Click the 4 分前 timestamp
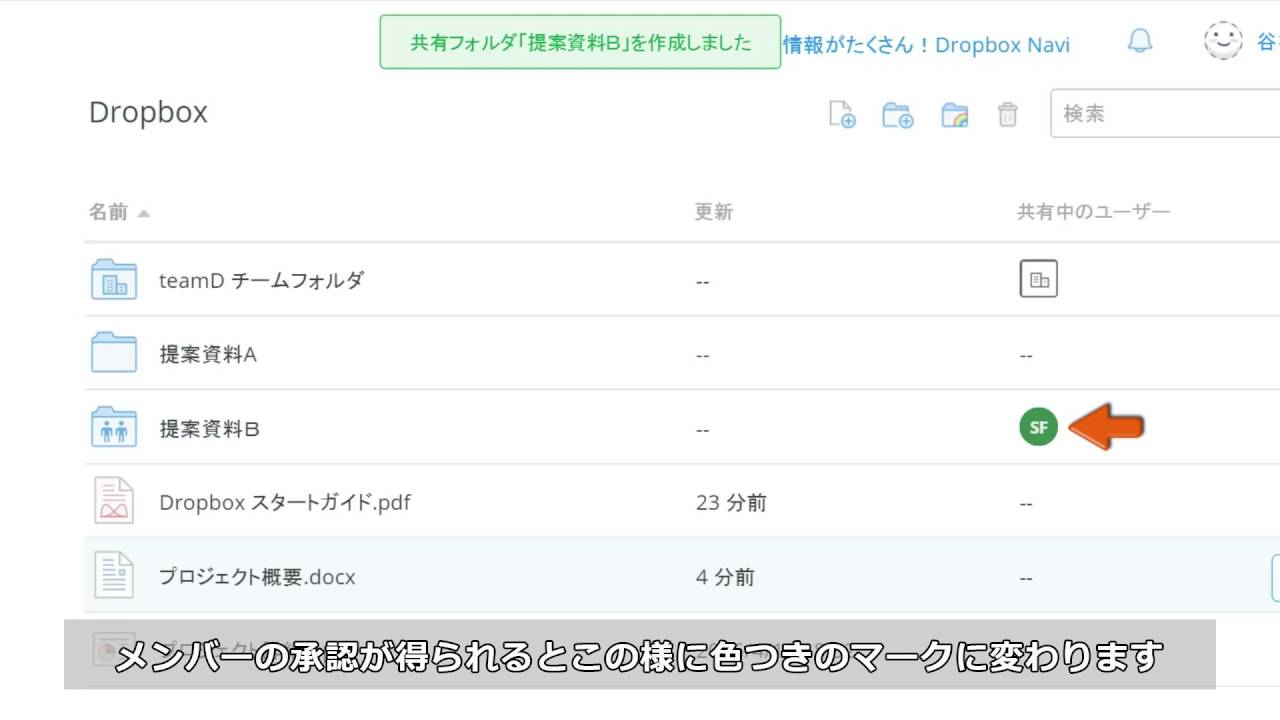 tap(725, 577)
